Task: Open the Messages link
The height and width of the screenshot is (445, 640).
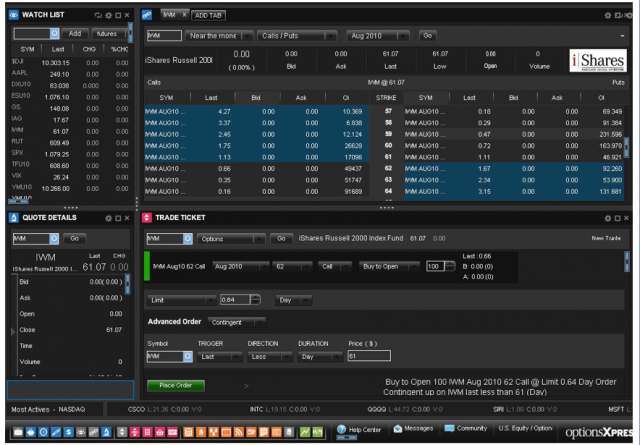Action: (x=413, y=429)
